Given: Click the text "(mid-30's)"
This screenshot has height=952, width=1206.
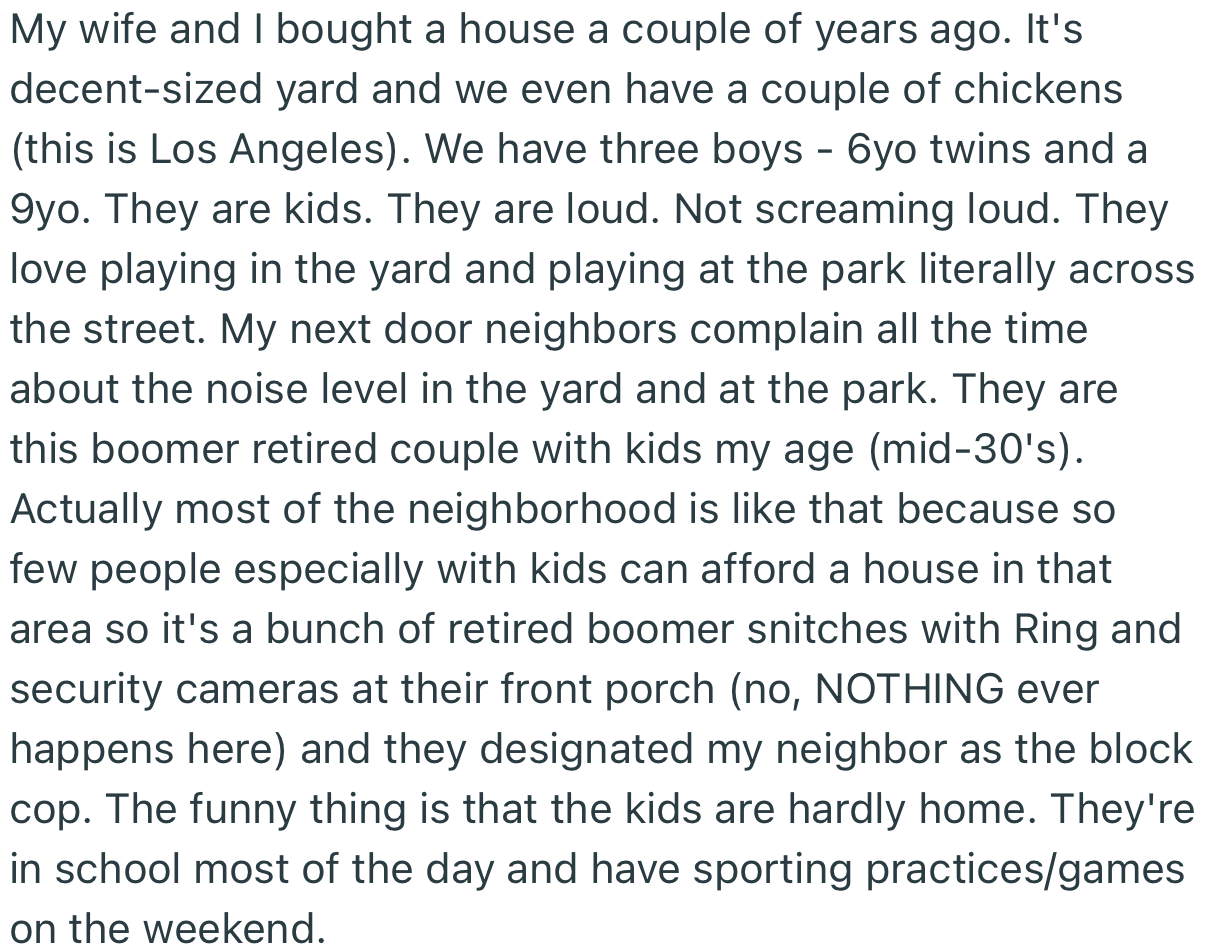Looking at the screenshot, I should (x=977, y=449).
